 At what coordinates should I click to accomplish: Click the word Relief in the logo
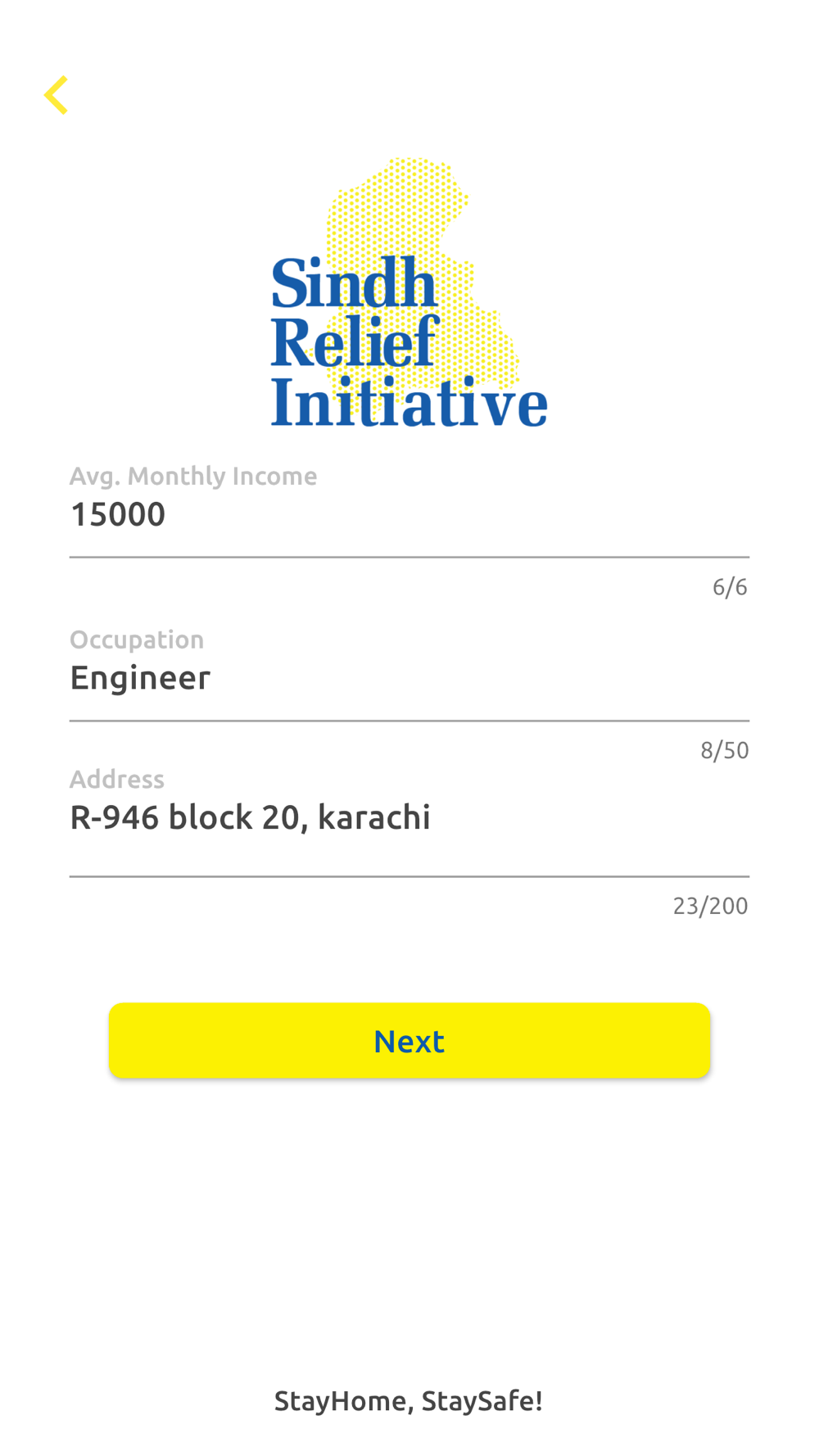click(x=355, y=341)
